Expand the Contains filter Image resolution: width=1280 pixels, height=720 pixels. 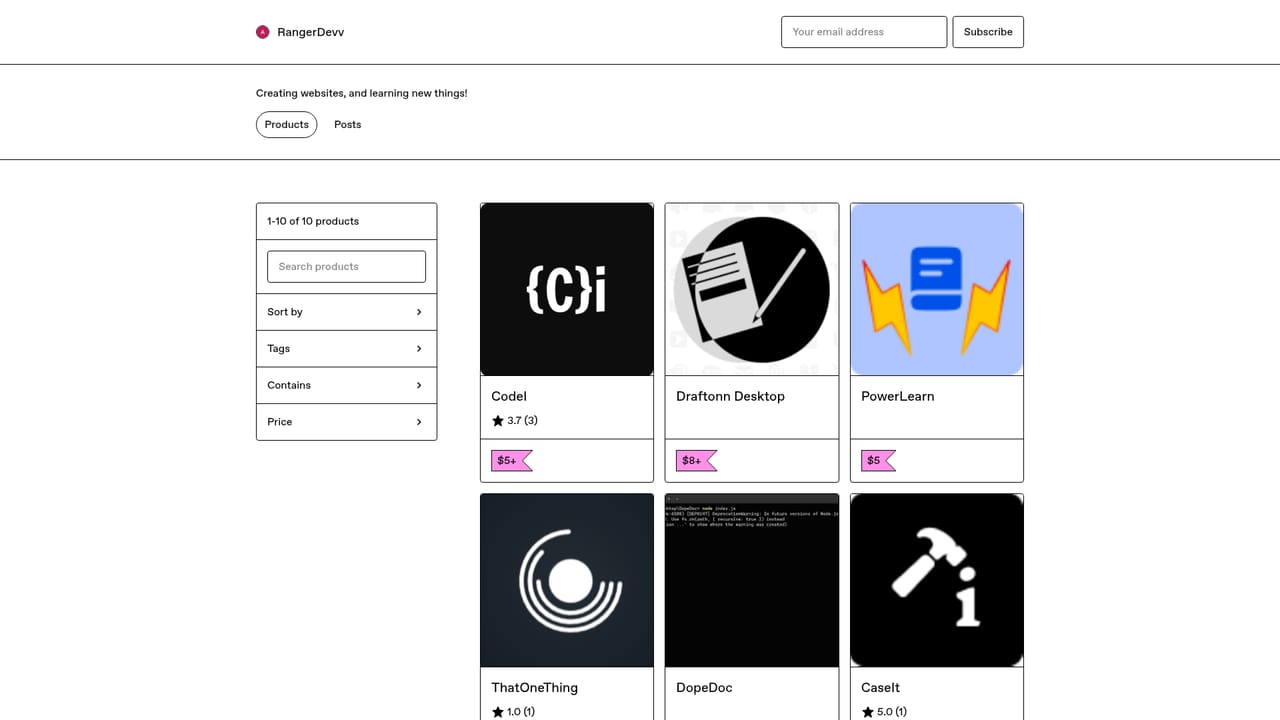coord(346,385)
